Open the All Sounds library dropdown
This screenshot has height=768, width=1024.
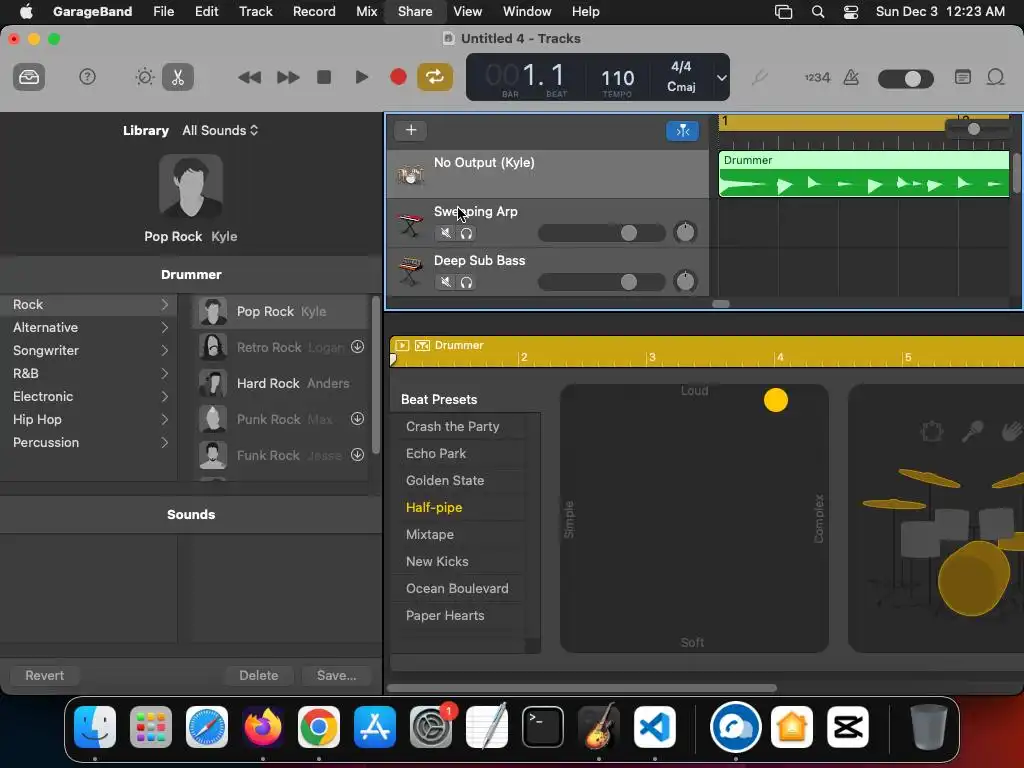pyautogui.click(x=220, y=131)
